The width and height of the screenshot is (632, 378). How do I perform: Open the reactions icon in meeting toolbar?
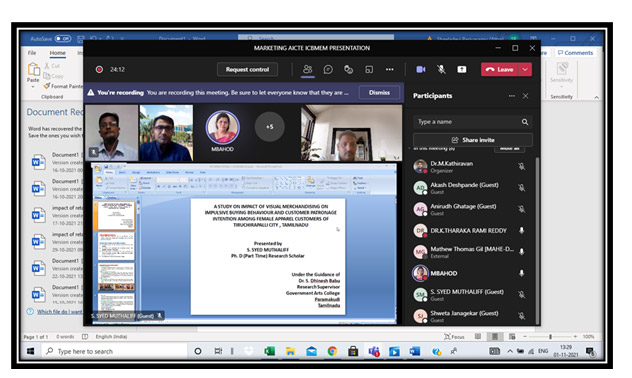(x=348, y=70)
